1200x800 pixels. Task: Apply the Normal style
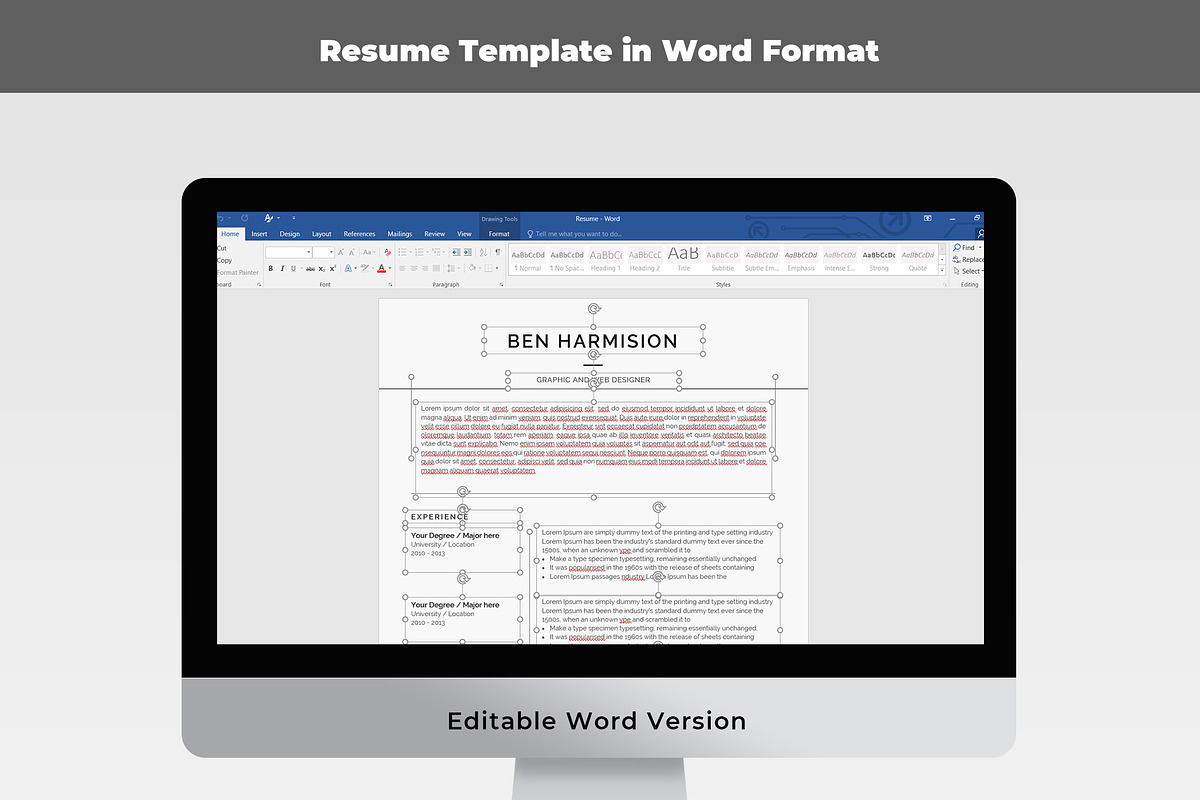(x=527, y=260)
